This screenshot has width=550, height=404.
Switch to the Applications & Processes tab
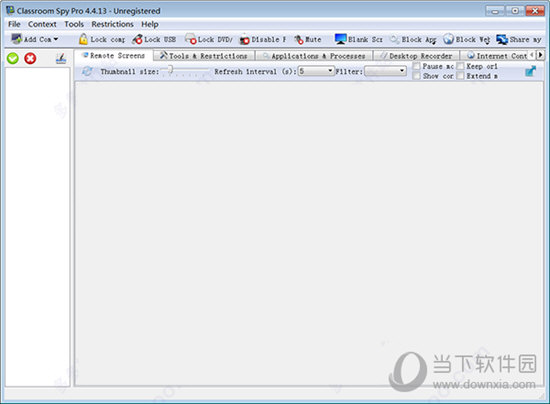(314, 56)
